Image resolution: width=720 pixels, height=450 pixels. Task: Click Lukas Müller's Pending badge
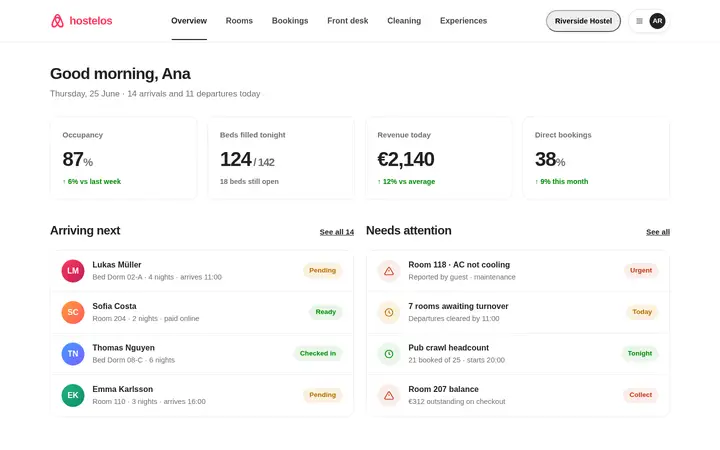(x=322, y=270)
